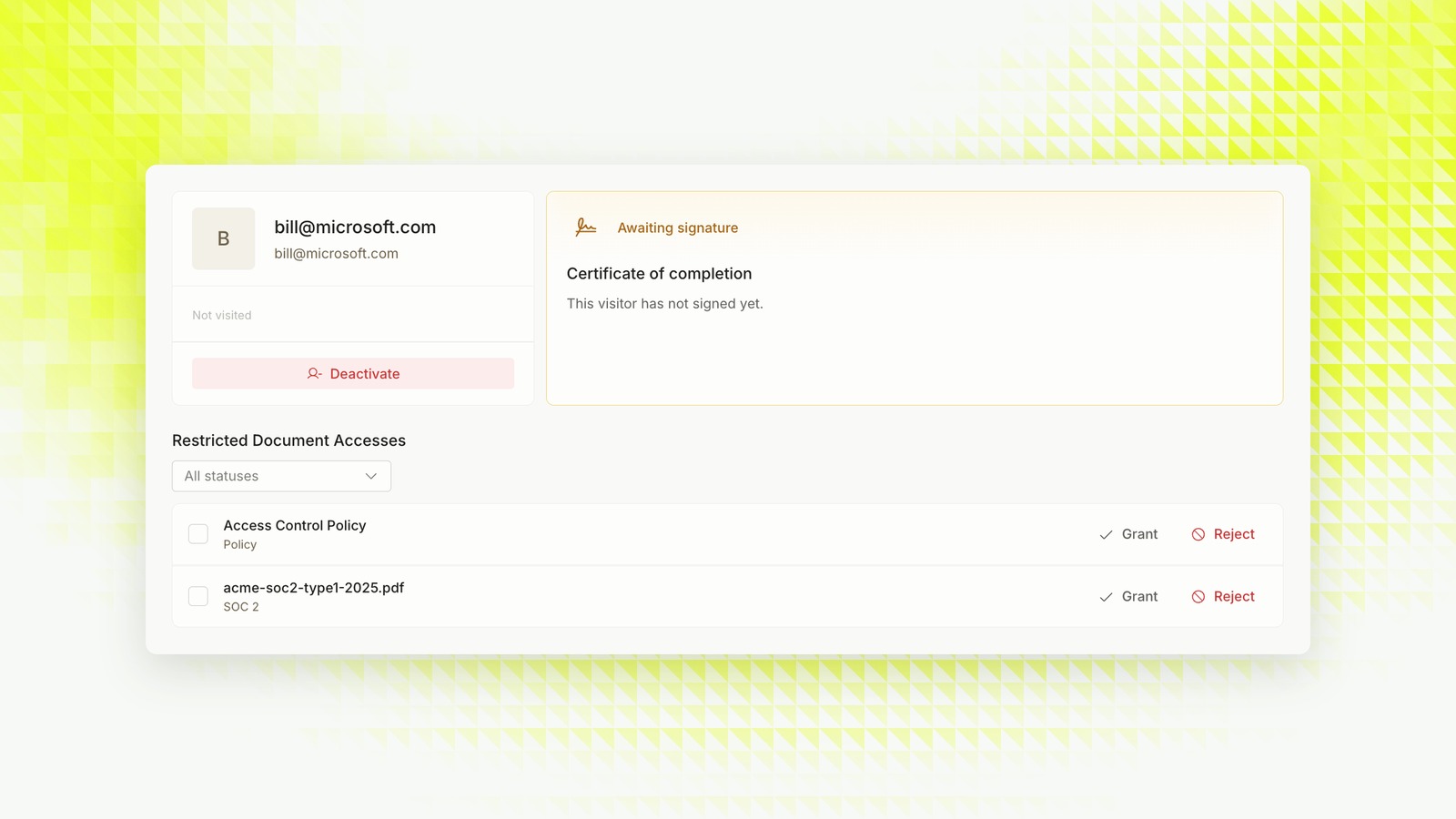Click the acme-soc2-type1-2025.pdf file name
This screenshot has width=1456, height=819.
click(x=314, y=588)
